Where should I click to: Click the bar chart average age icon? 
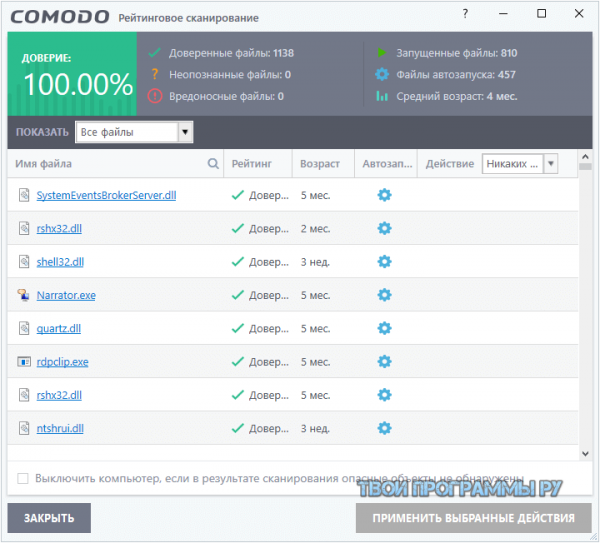[382, 96]
